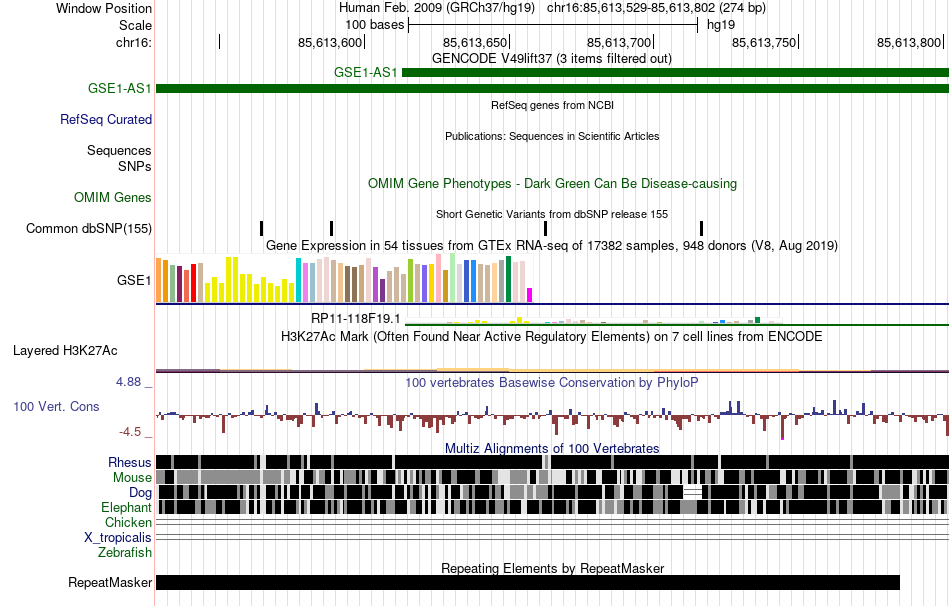Click the OMIM Gene Phenotypes title
The height and width of the screenshot is (606, 950).
coord(553,184)
